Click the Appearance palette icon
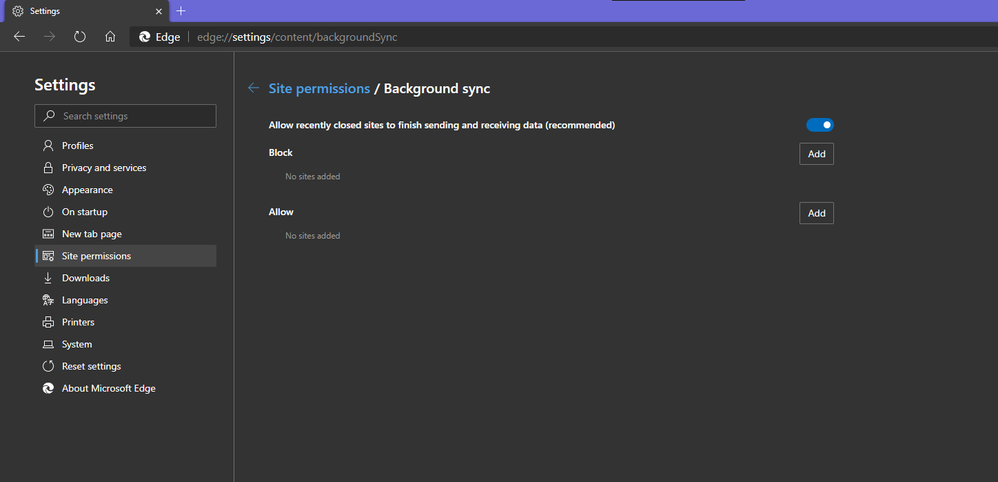Viewport: 998px width, 482px height. pos(48,190)
